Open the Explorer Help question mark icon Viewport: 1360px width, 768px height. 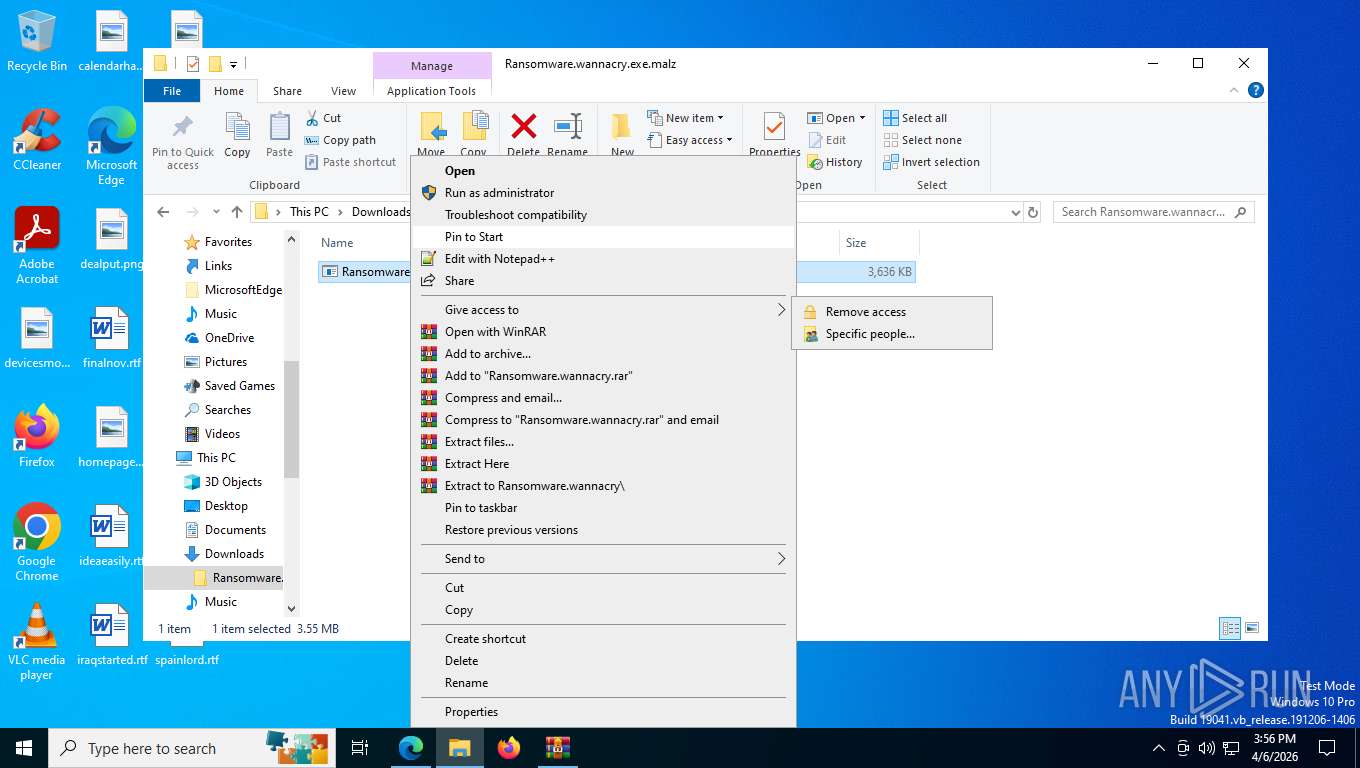1256,90
